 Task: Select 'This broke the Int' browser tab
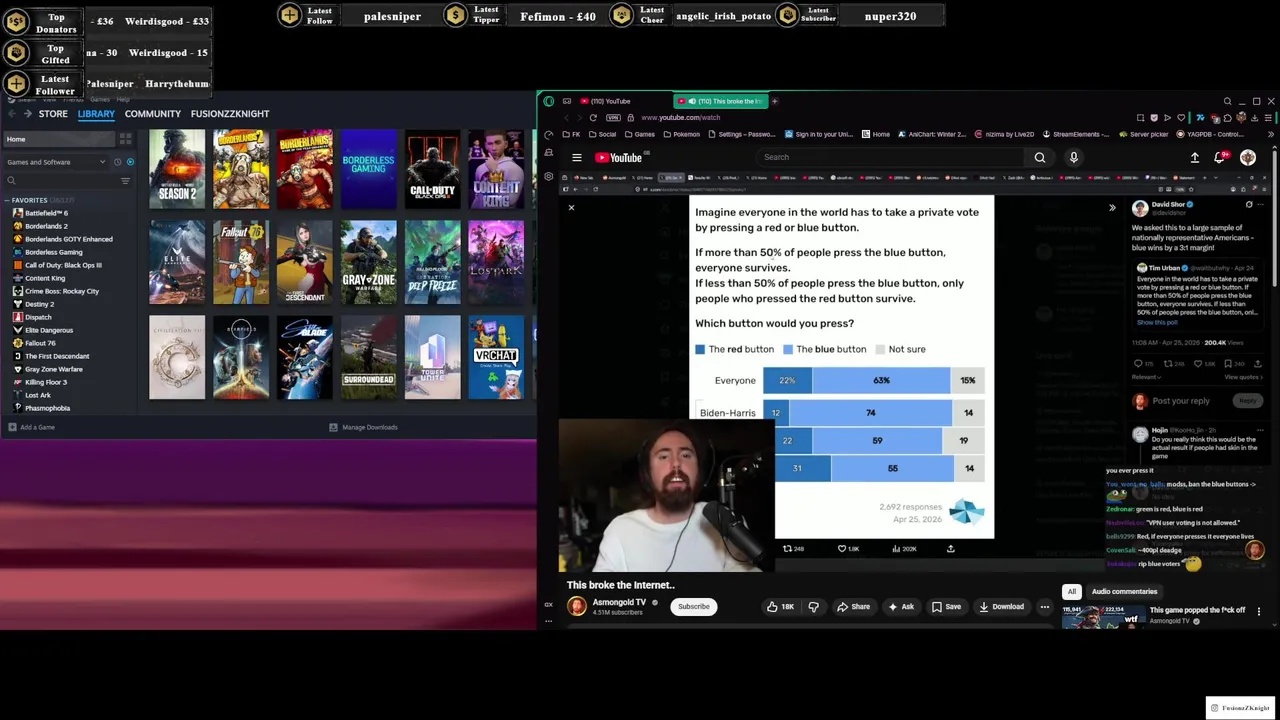[720, 101]
